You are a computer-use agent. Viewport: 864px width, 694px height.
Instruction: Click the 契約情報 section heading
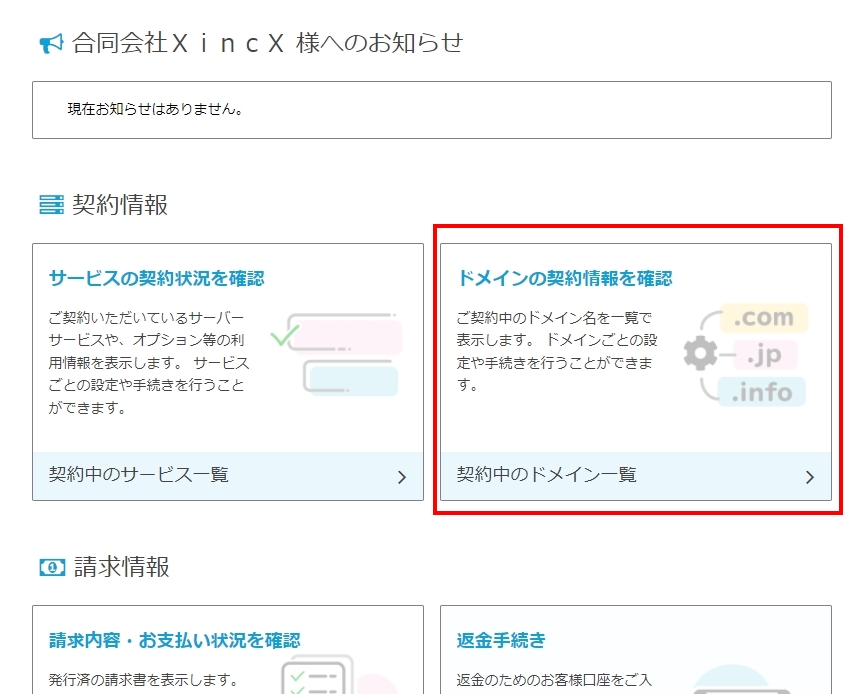tap(120, 205)
